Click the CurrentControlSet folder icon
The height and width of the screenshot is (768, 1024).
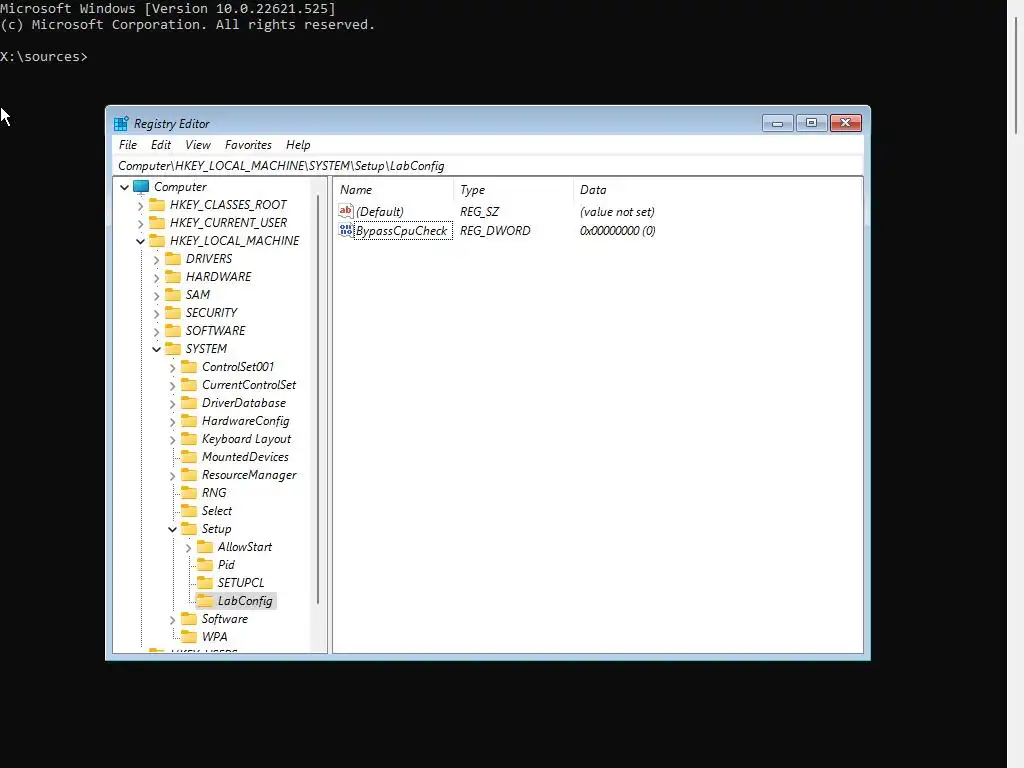(189, 385)
